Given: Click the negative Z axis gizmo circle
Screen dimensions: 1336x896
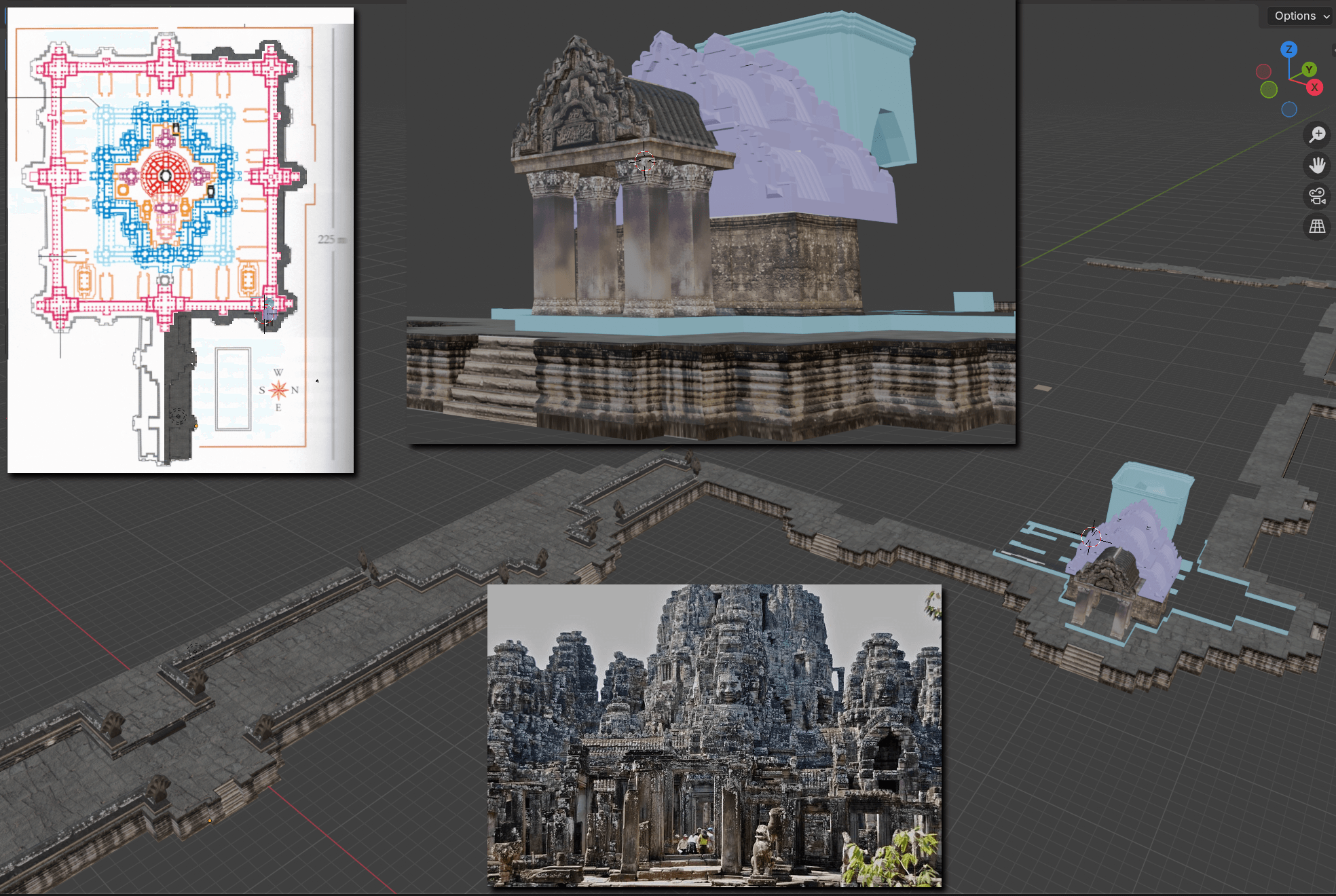Looking at the screenshot, I should pos(1289,109).
